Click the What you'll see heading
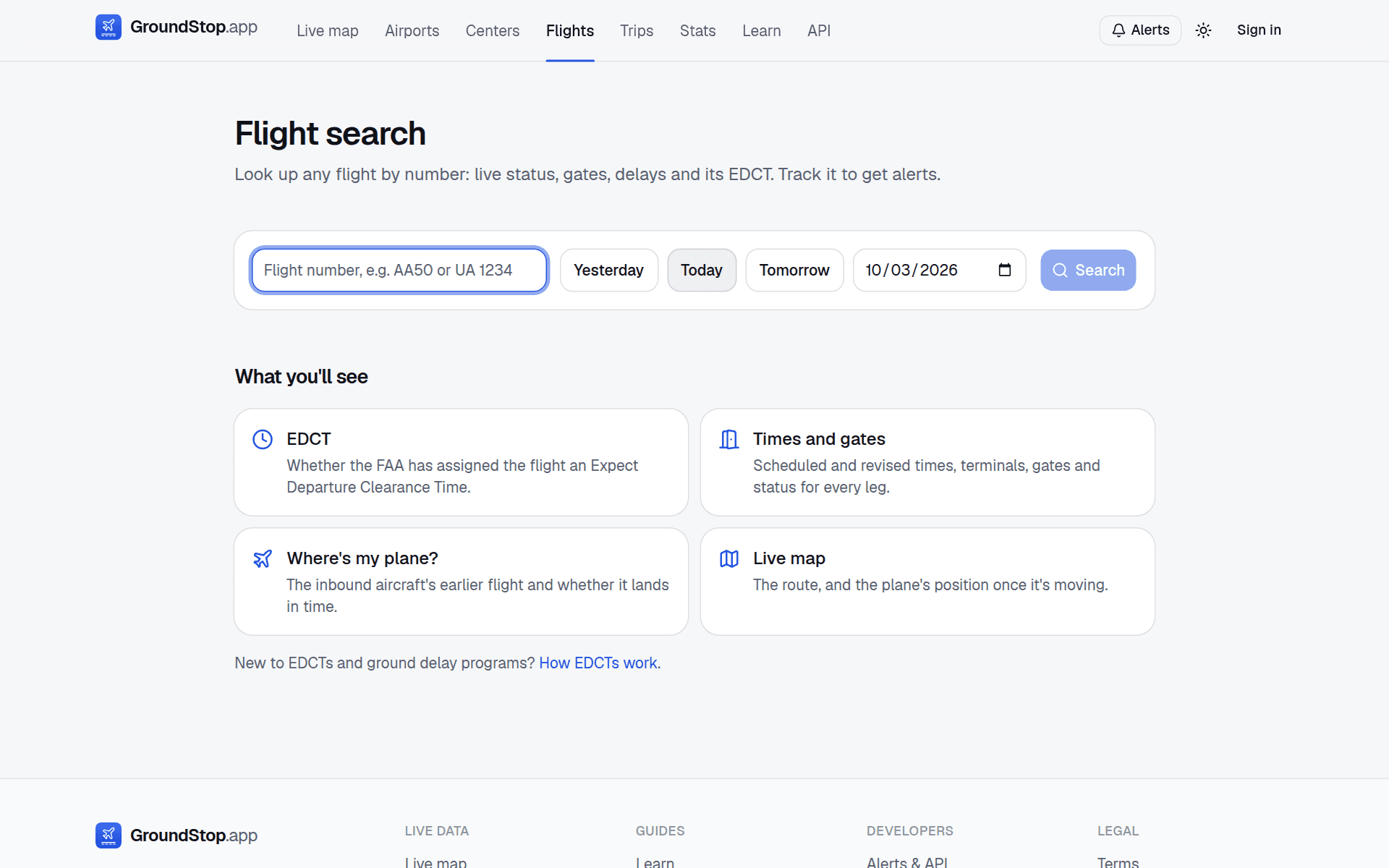This screenshot has height=868, width=1389. click(302, 377)
